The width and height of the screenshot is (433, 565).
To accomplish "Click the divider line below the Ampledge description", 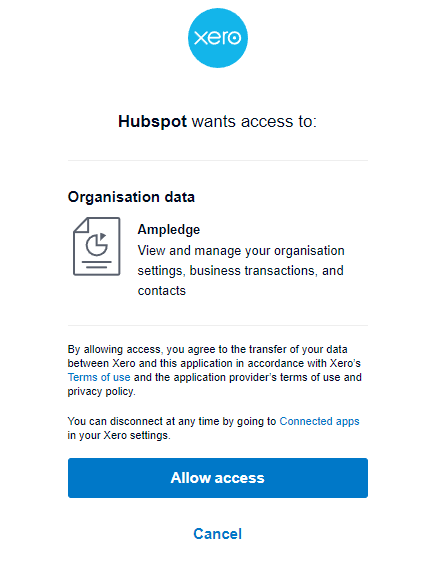I will point(218,325).
